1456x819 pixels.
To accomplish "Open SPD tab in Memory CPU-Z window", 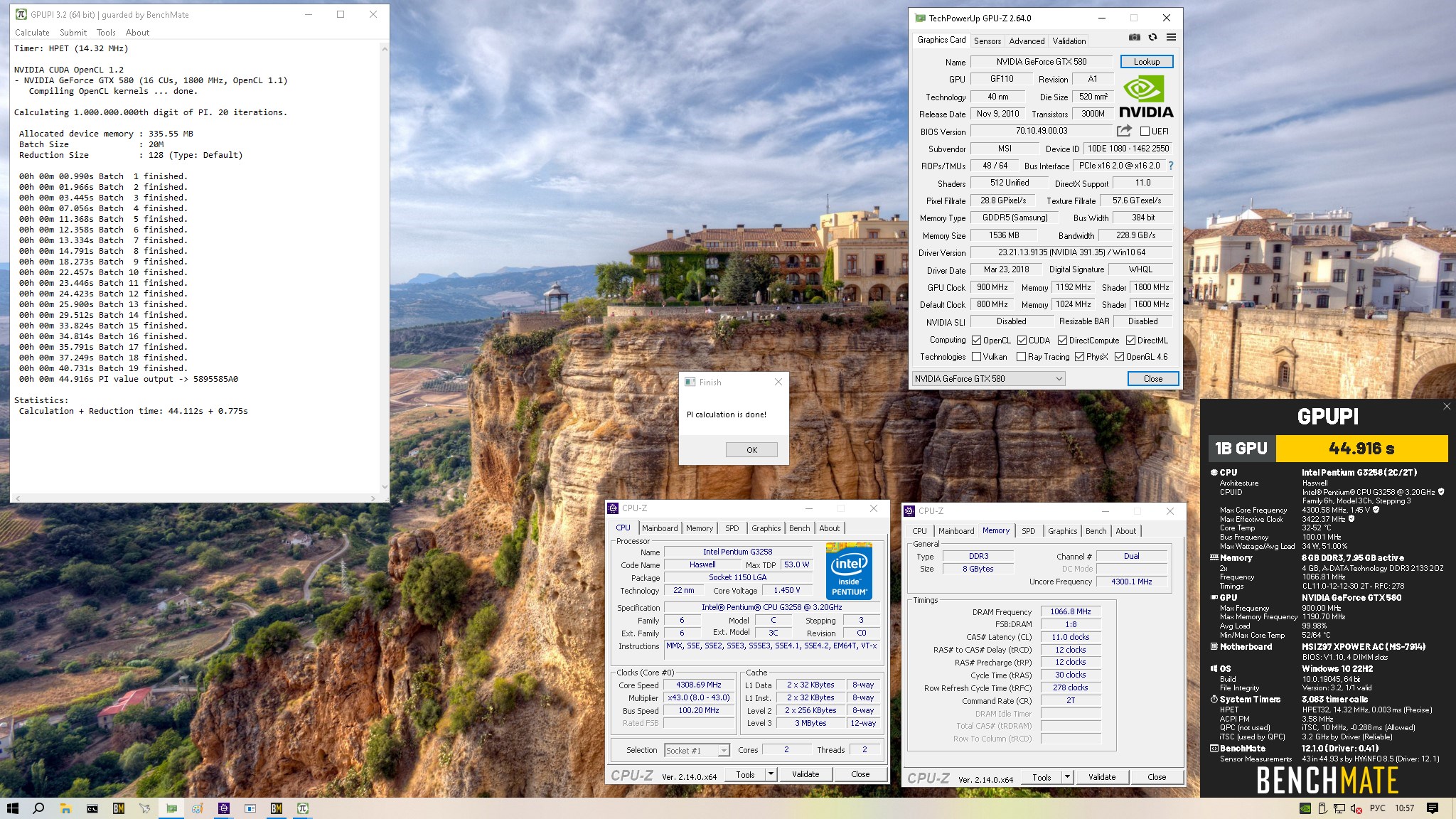I will (x=1028, y=531).
